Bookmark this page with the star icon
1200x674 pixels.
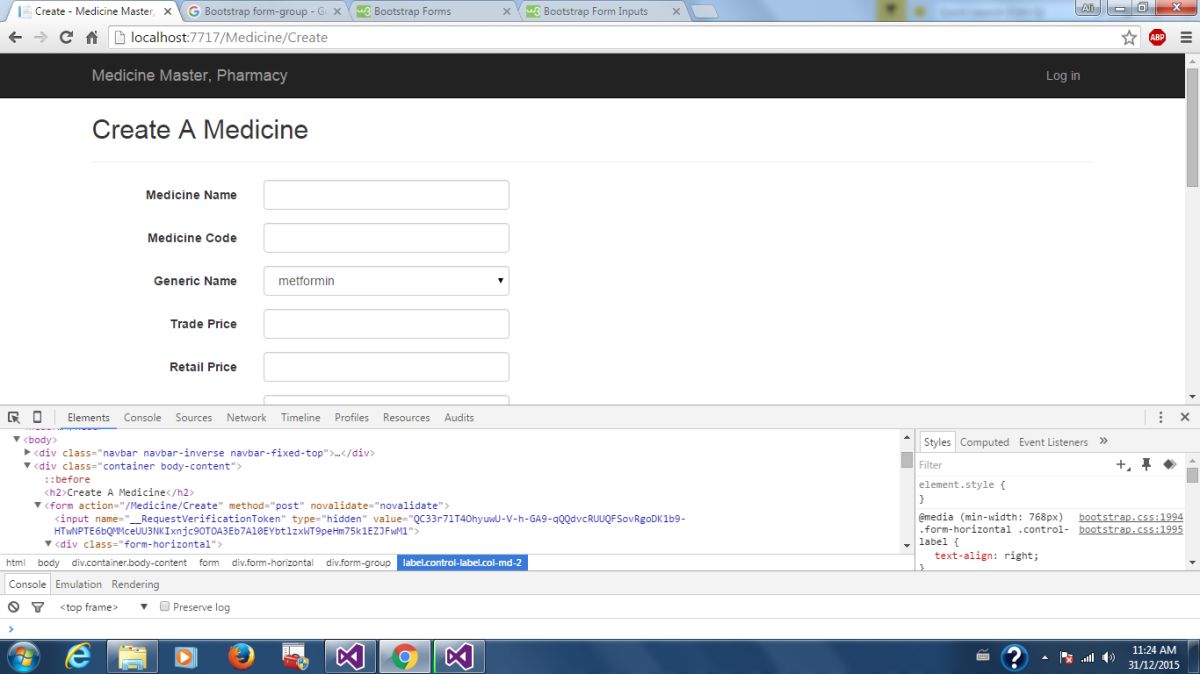pyautogui.click(x=1129, y=37)
